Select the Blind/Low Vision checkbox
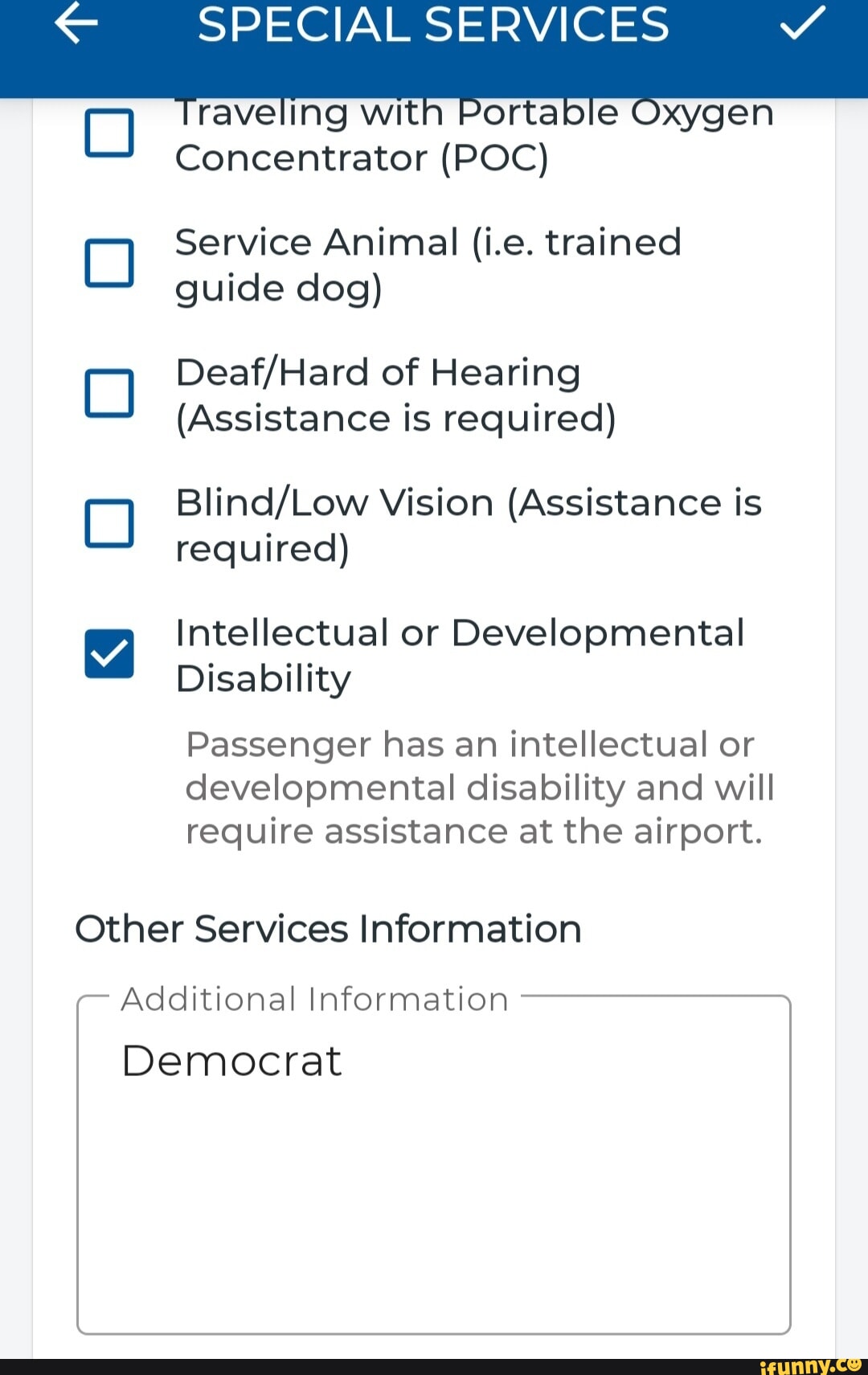Screen dimensions: 868x1375 point(109,523)
